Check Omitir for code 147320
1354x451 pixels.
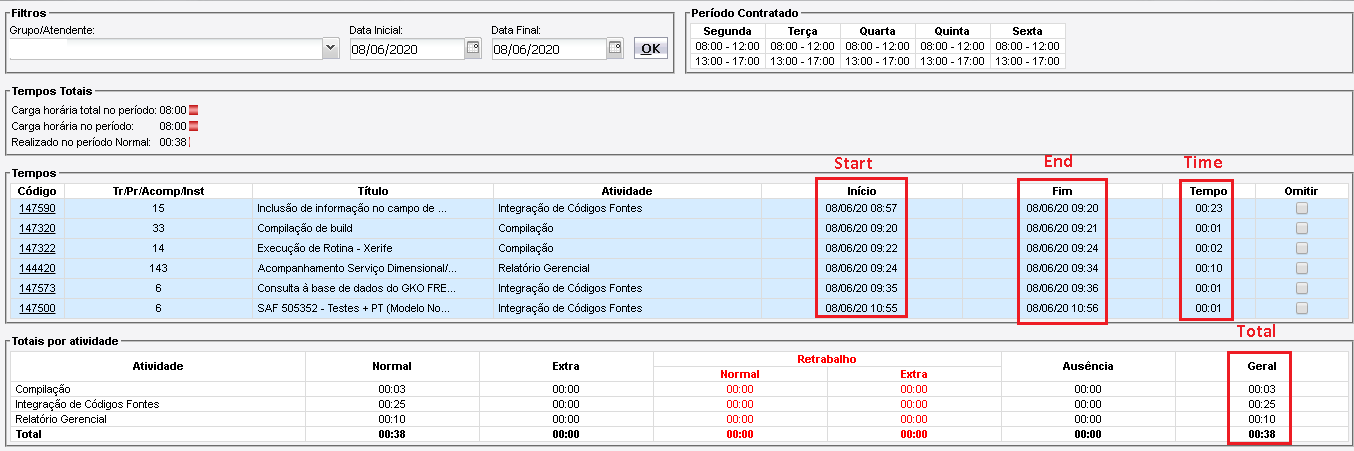pyautogui.click(x=1301, y=228)
